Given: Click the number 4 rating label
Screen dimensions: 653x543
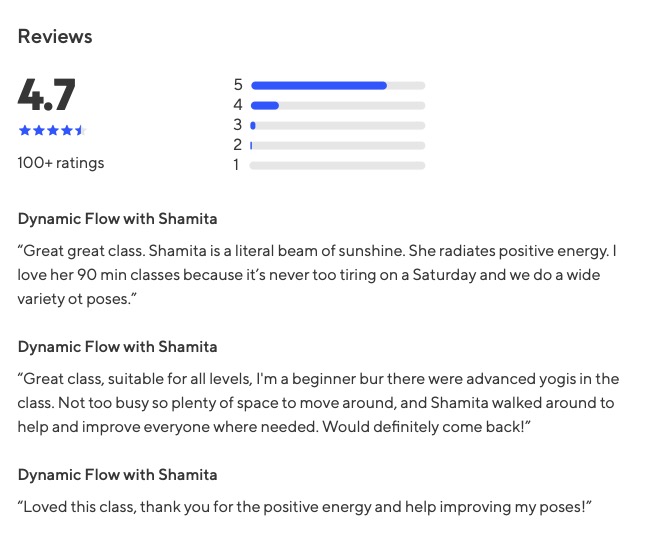Looking at the screenshot, I should 238,105.
